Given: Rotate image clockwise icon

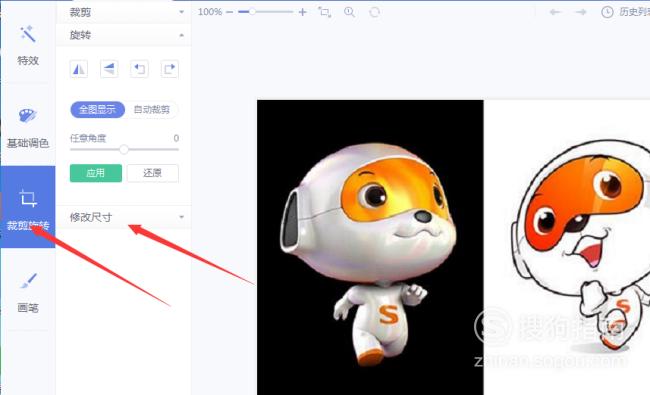Looking at the screenshot, I should [170, 69].
